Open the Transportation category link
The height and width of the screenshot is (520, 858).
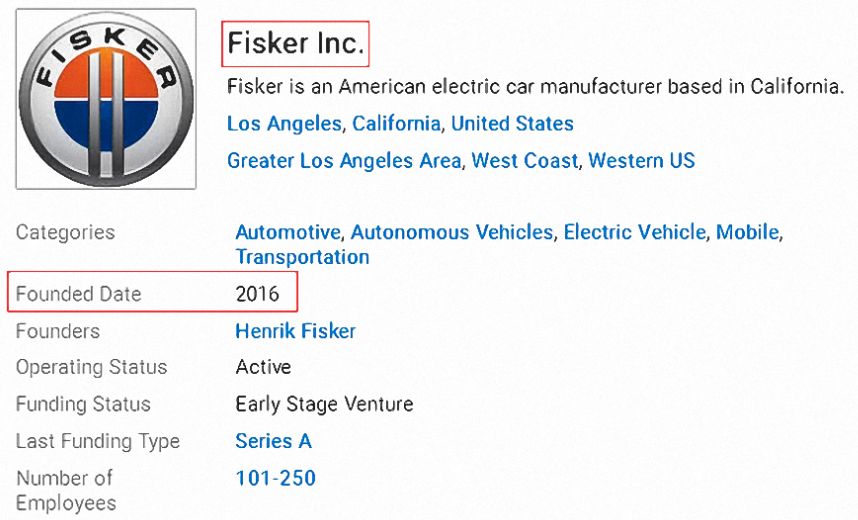(x=302, y=257)
